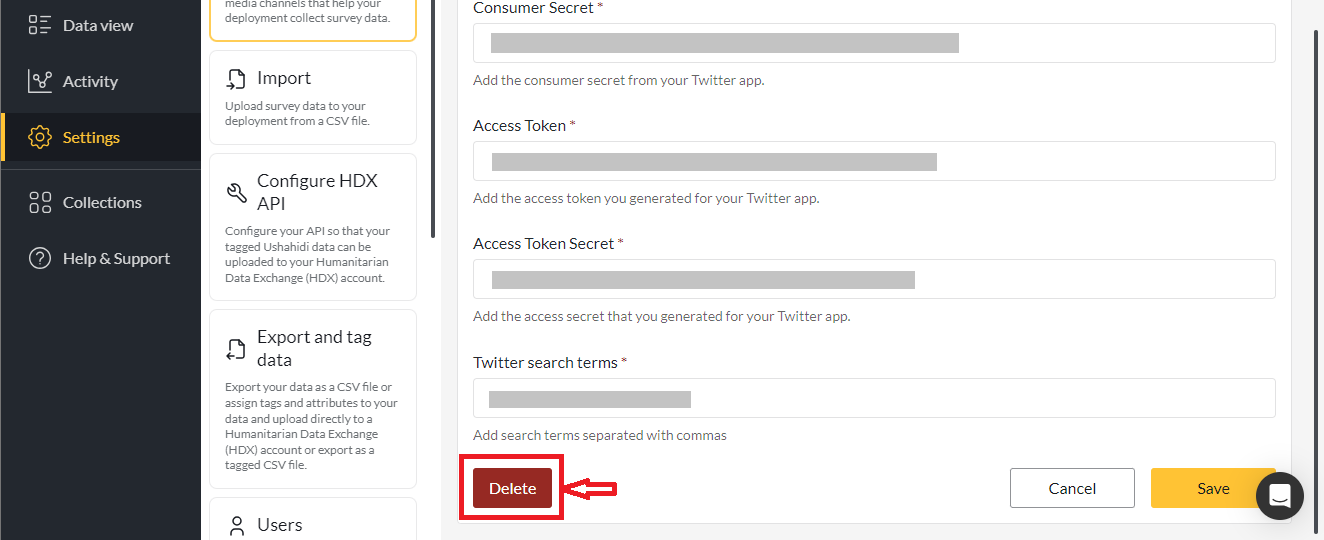The image size is (1324, 540).
Task: Open the chat support bubble
Action: click(x=1279, y=495)
